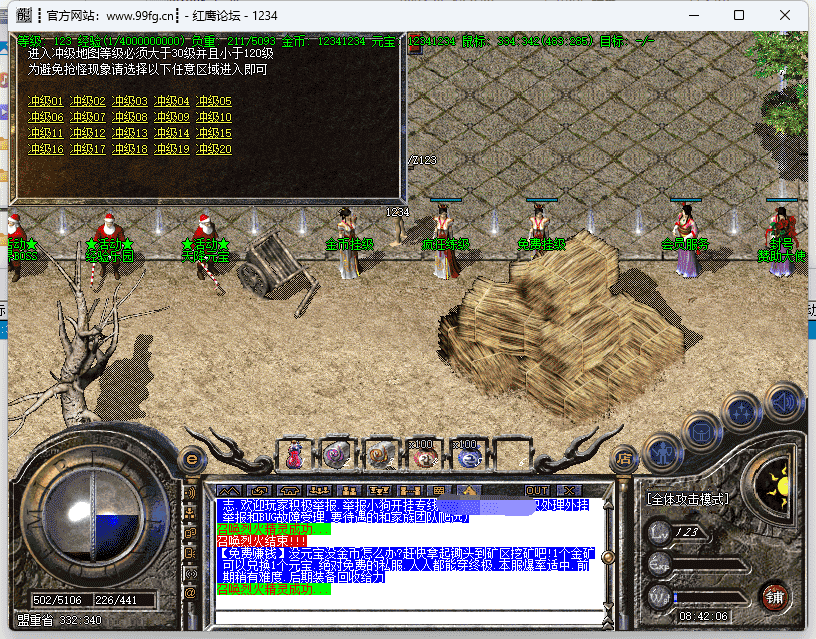Enter the 冲级10 leveling zone link

pos(214,117)
